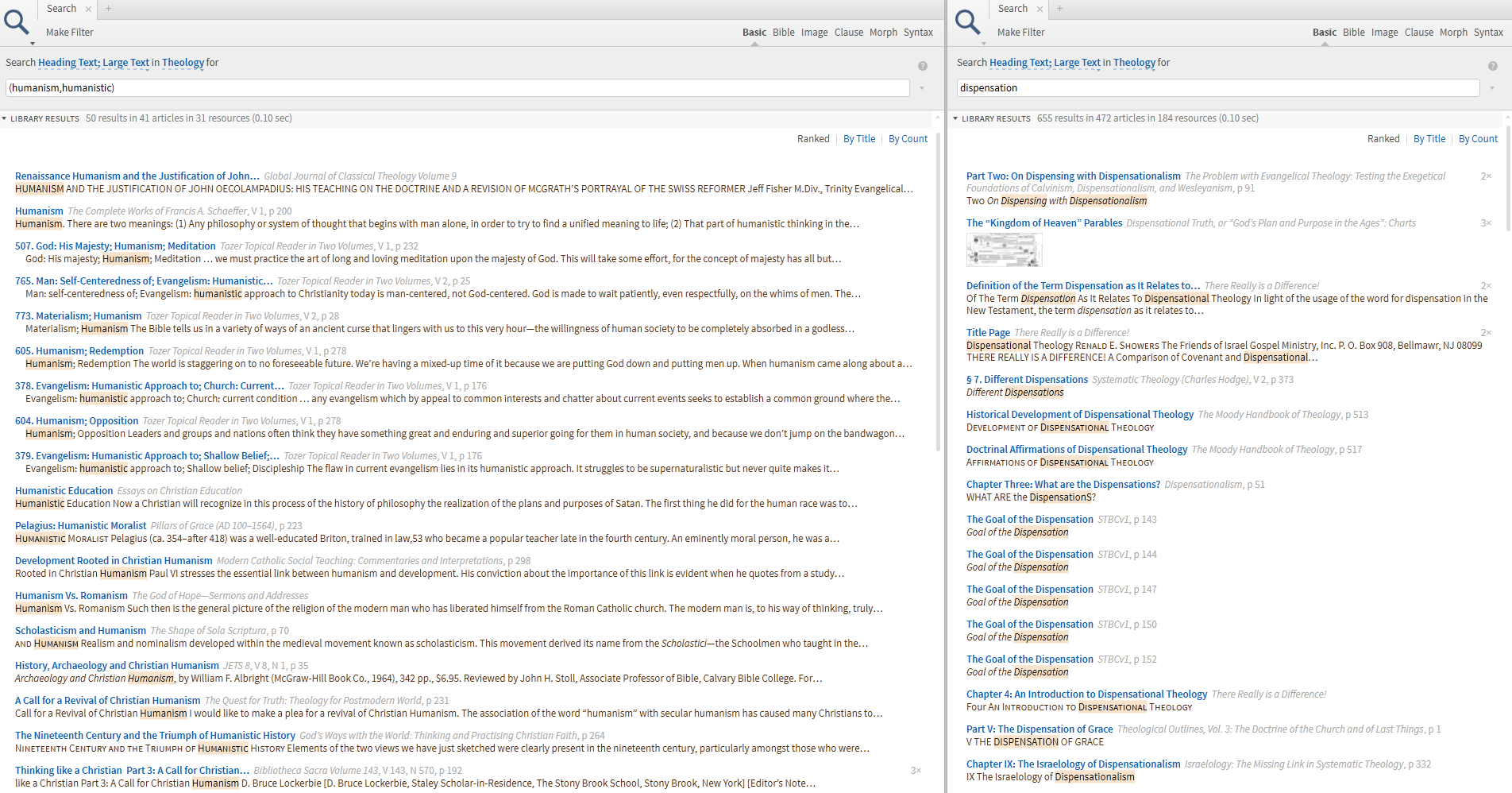Open 'Renaissance Humanism and the Justification' result
Viewport: 1512px width, 793px height.
click(x=137, y=176)
